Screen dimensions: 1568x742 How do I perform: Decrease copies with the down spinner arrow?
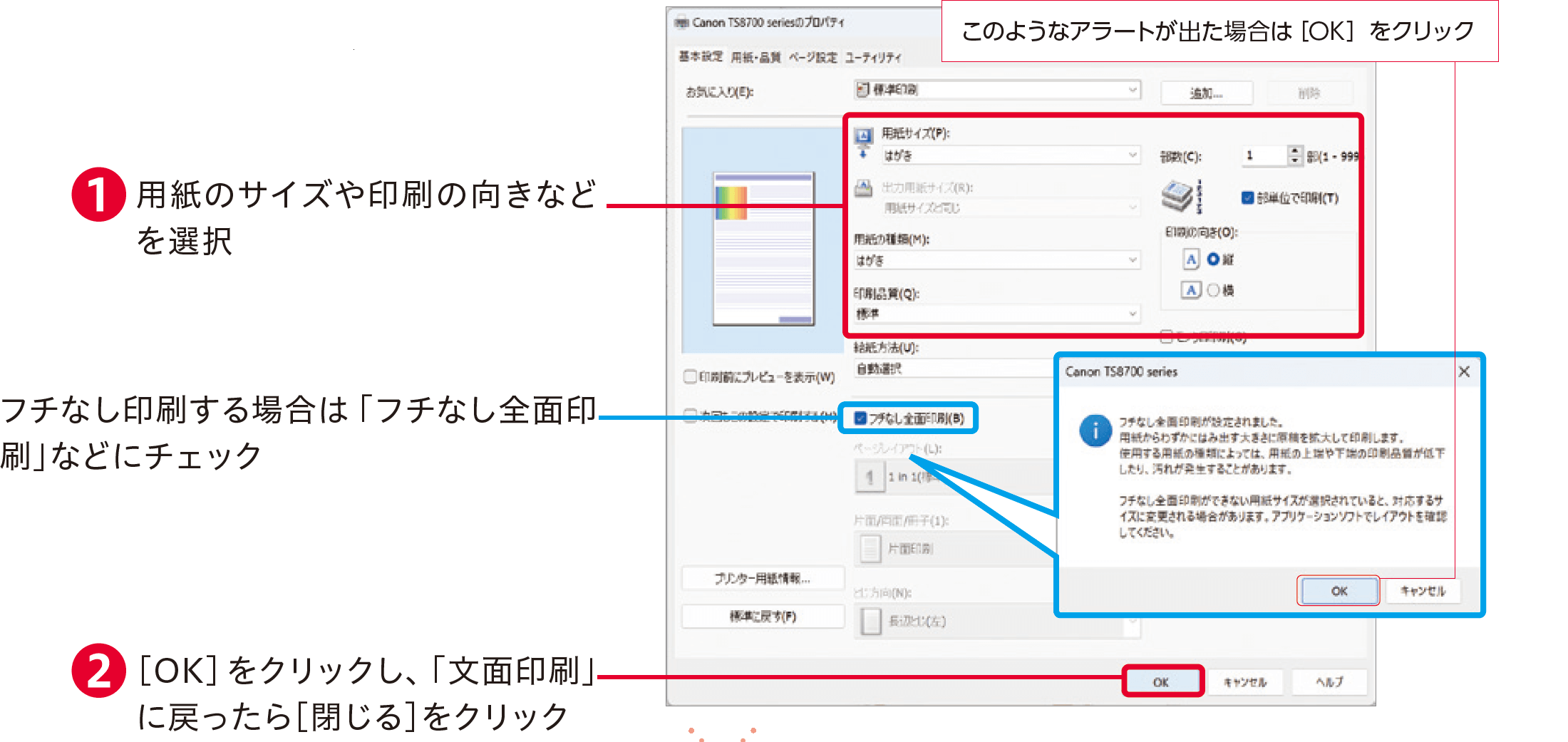click(x=1295, y=160)
